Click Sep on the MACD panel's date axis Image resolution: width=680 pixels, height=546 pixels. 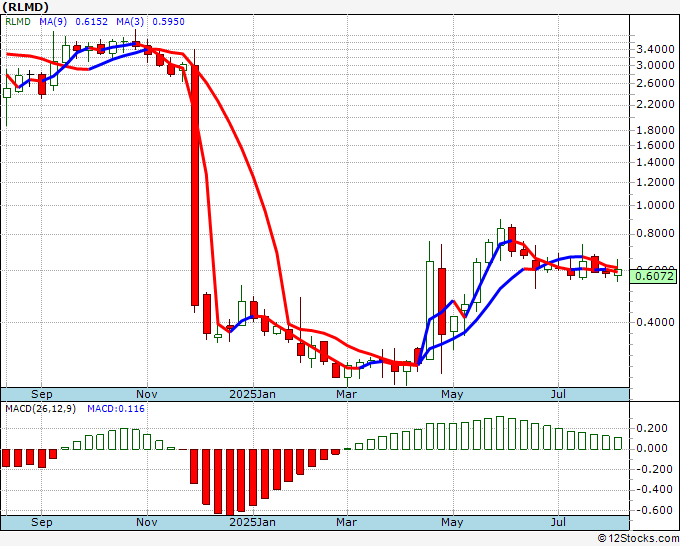42,522
